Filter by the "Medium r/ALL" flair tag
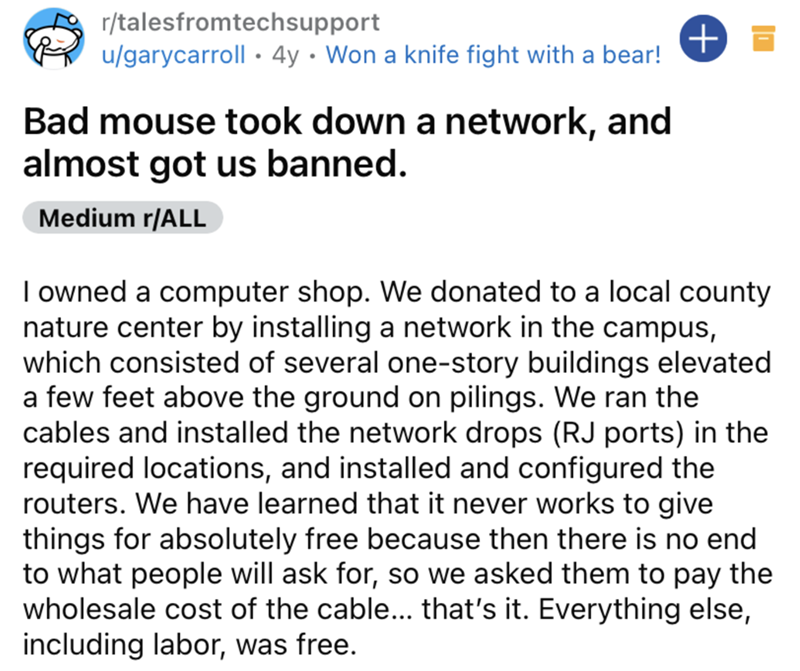800x671 pixels. [x=123, y=219]
